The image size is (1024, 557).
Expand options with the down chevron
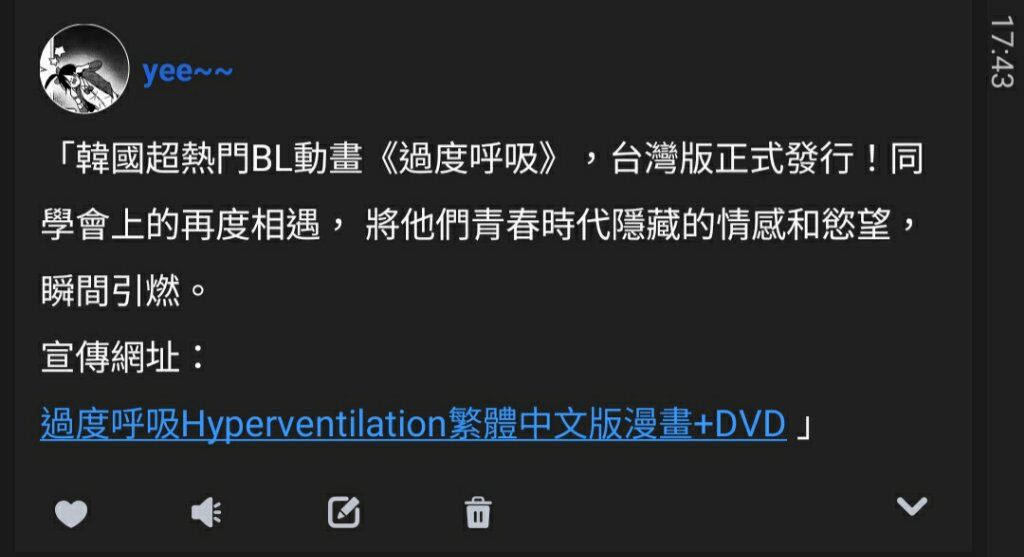912,506
